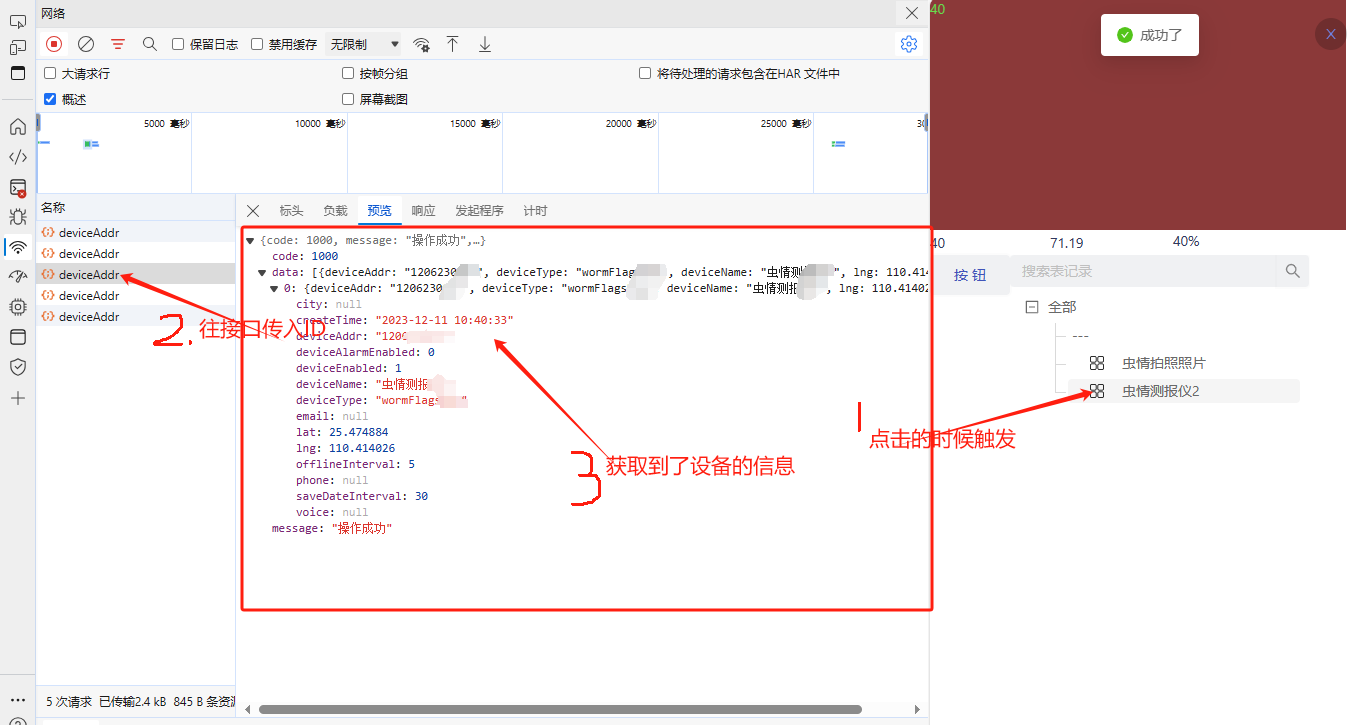Check the 屏幕截图 option
The image size is (1355, 725).
pos(348,99)
